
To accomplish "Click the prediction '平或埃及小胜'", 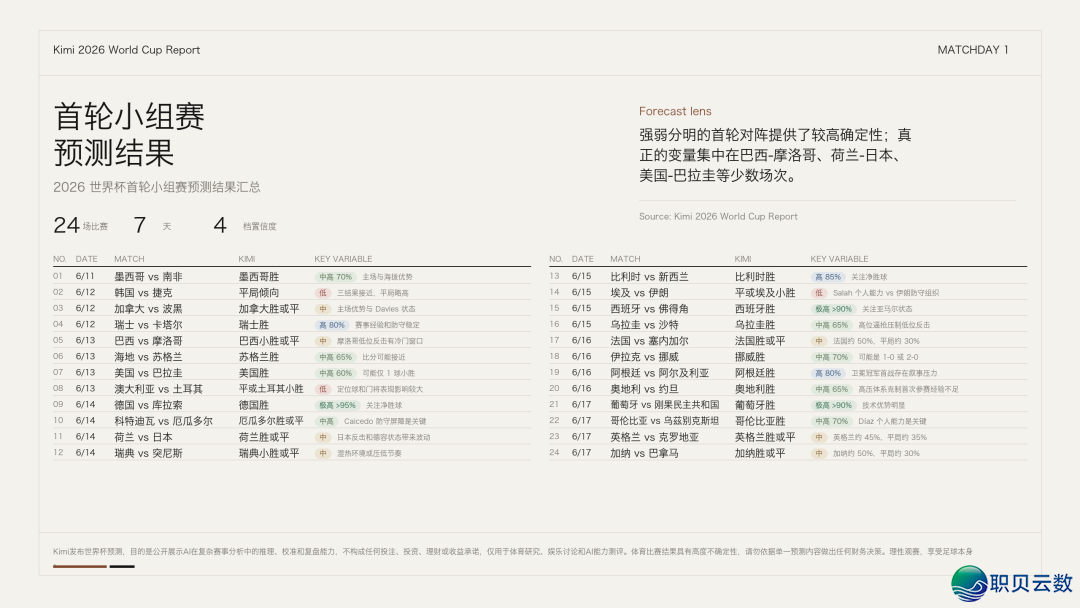I will pyautogui.click(x=765, y=293).
